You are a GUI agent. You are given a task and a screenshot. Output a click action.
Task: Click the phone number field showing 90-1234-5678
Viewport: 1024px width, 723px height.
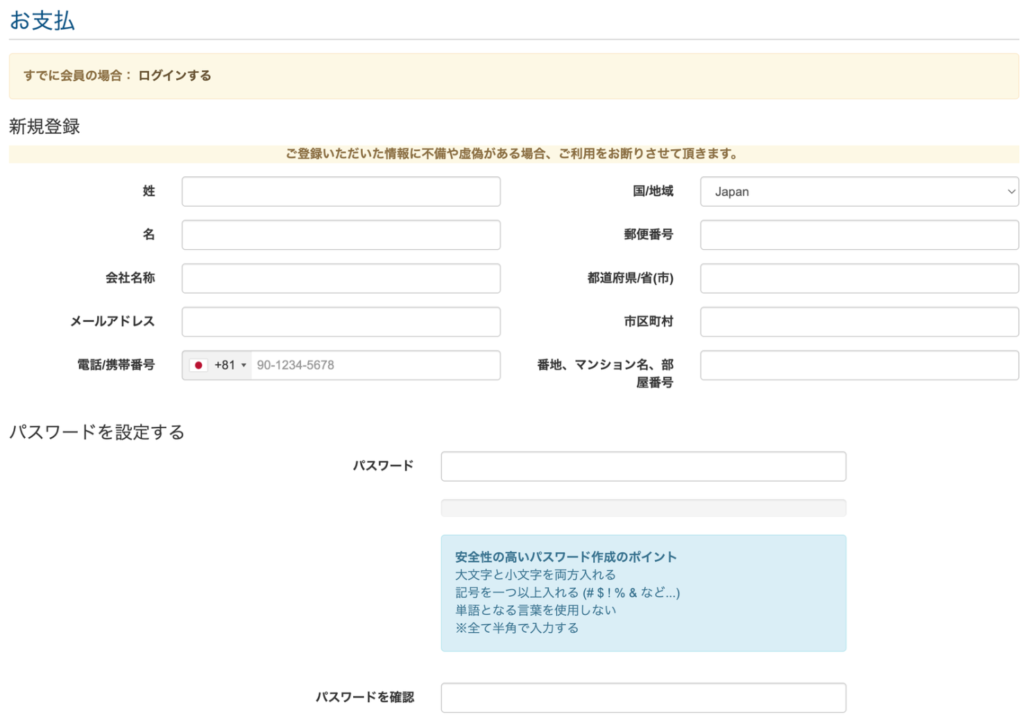click(375, 366)
